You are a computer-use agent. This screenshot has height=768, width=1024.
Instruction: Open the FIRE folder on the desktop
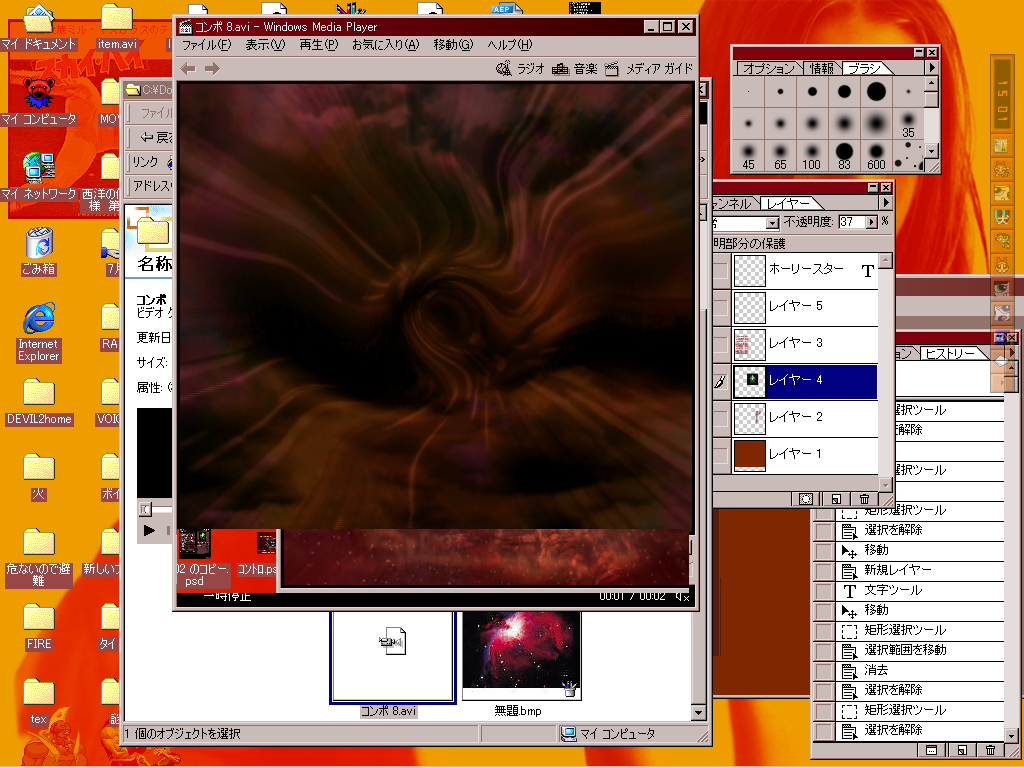[x=39, y=626]
